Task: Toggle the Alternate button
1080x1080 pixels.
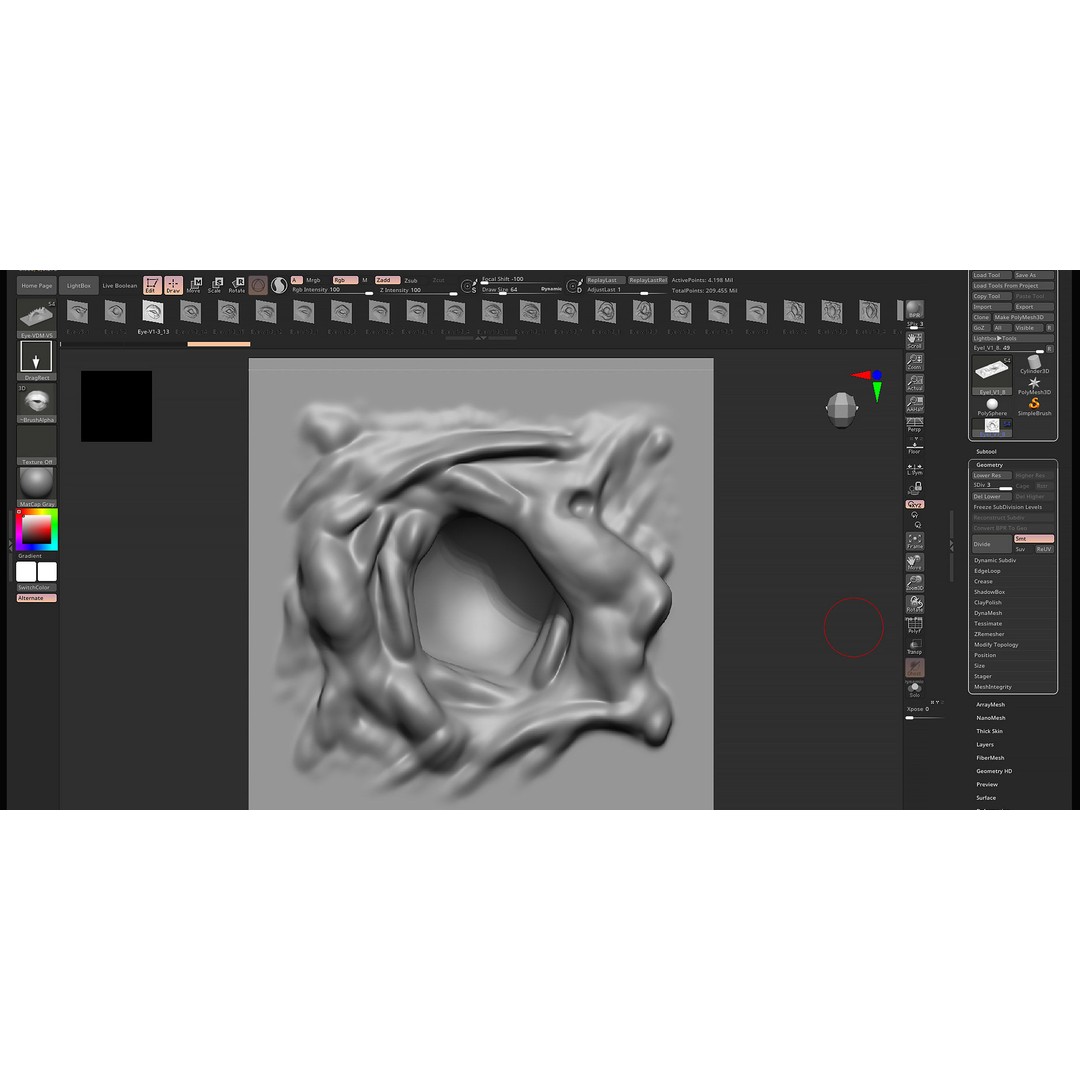Action: (x=37, y=598)
